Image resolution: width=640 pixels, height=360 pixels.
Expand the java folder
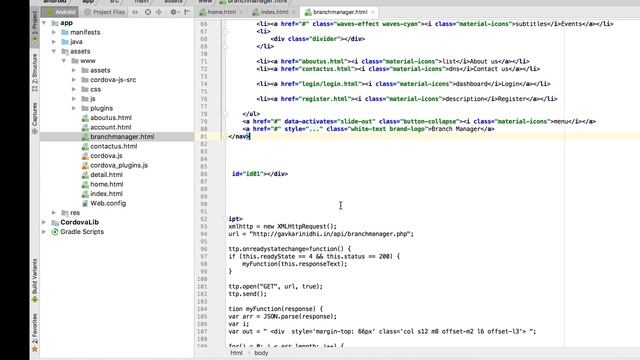54,42
